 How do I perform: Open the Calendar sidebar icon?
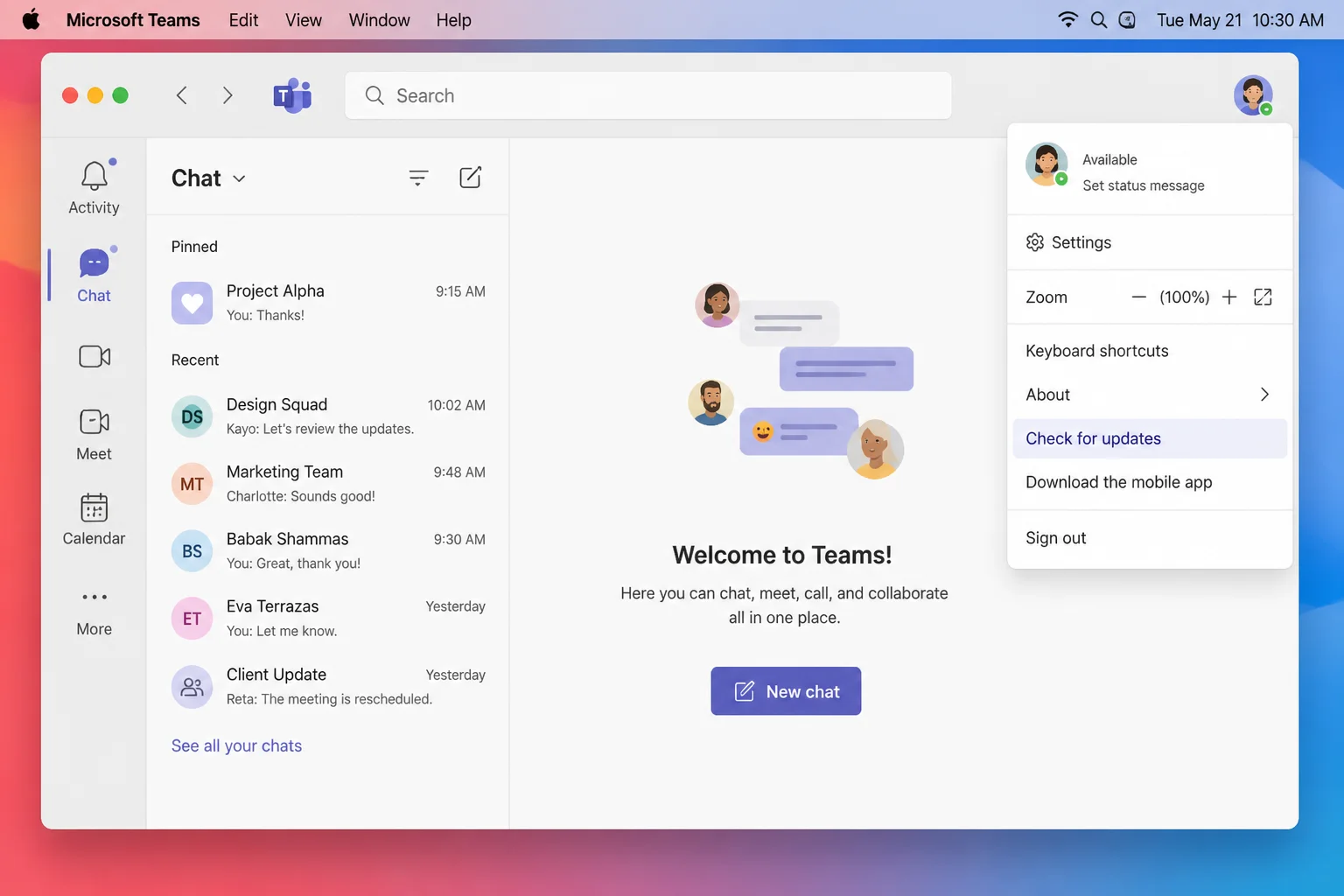(x=94, y=507)
